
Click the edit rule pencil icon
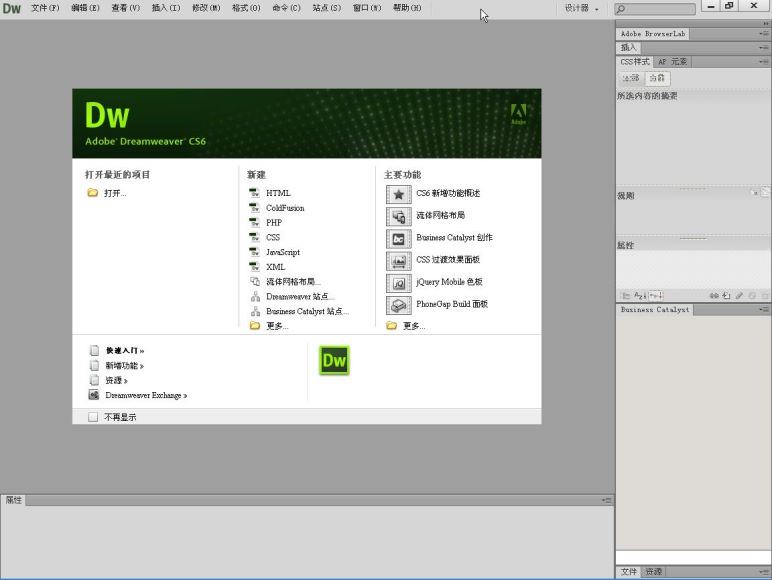pyautogui.click(x=739, y=295)
